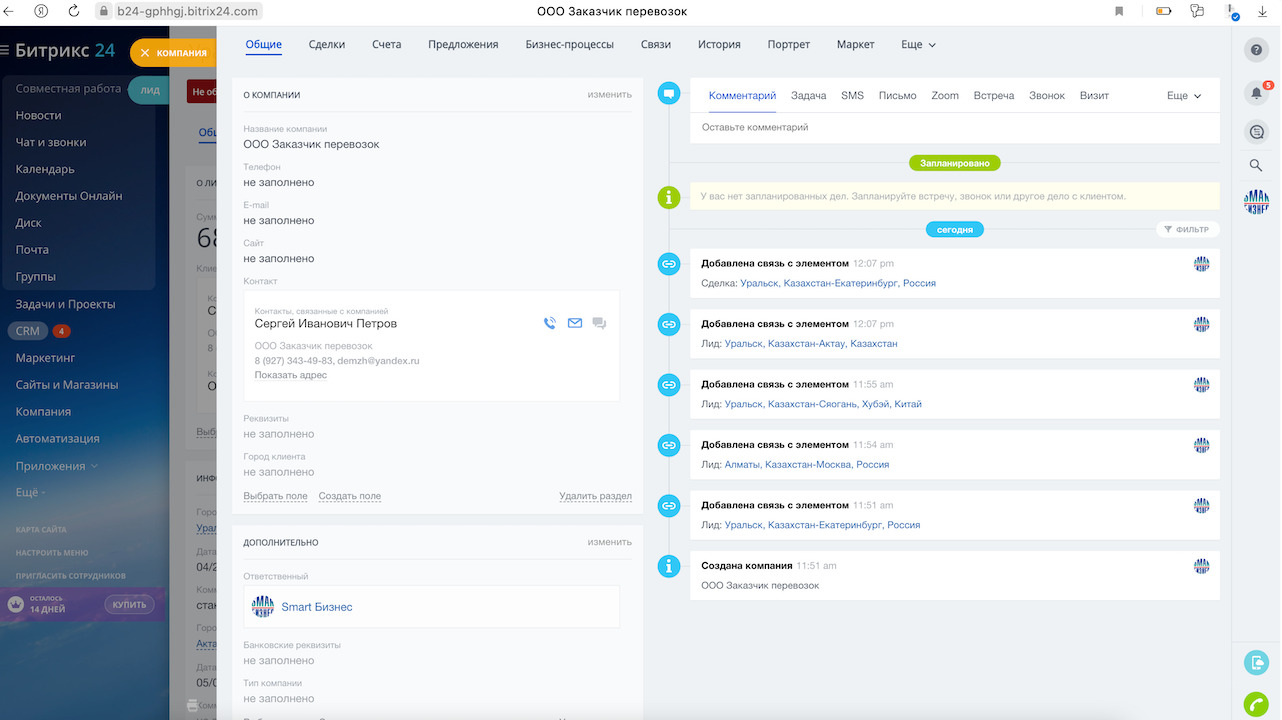Expand the Еще dropdown in top tabs

pos(918,45)
